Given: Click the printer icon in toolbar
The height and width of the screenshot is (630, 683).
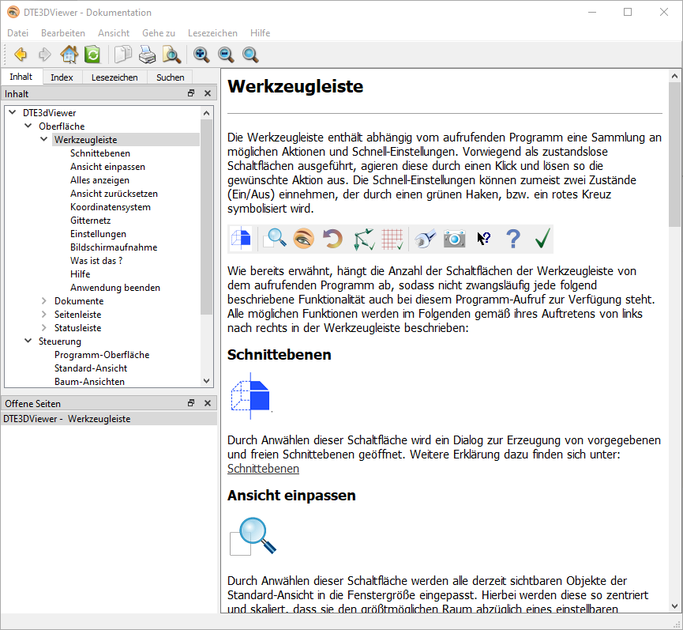Looking at the screenshot, I should click(147, 54).
